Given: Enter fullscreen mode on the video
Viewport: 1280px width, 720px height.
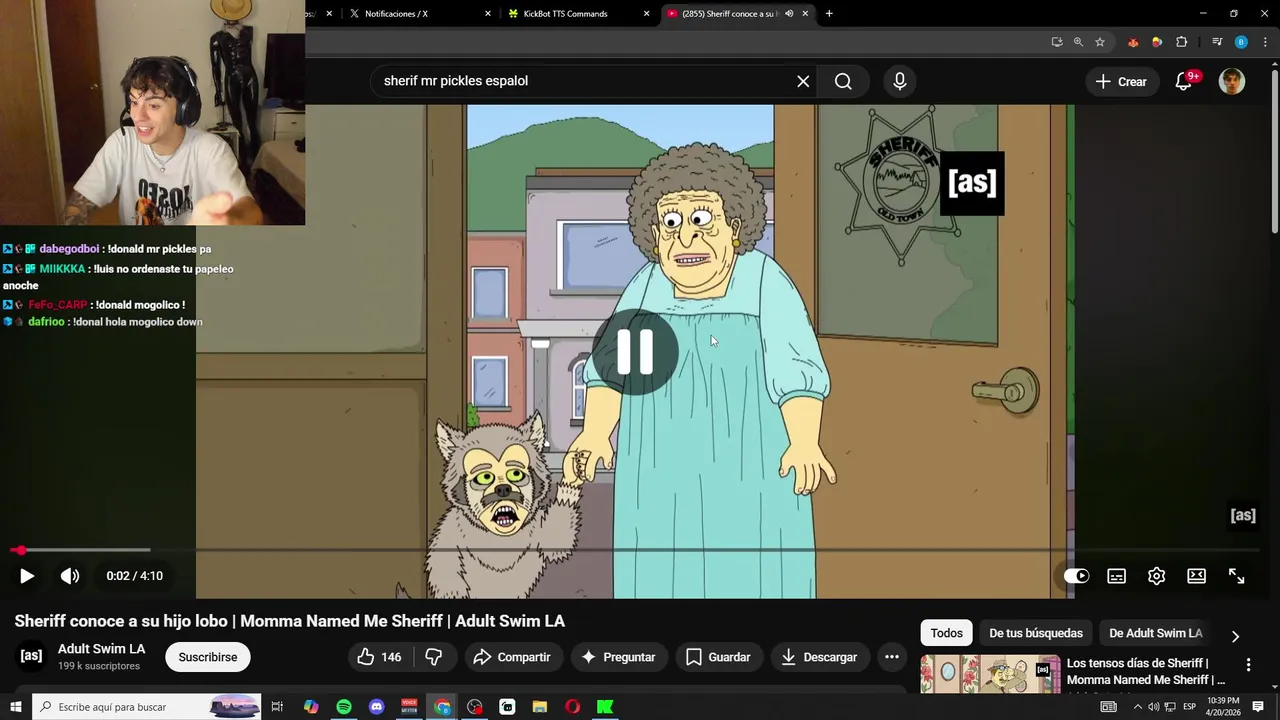Looking at the screenshot, I should coord(1237,576).
